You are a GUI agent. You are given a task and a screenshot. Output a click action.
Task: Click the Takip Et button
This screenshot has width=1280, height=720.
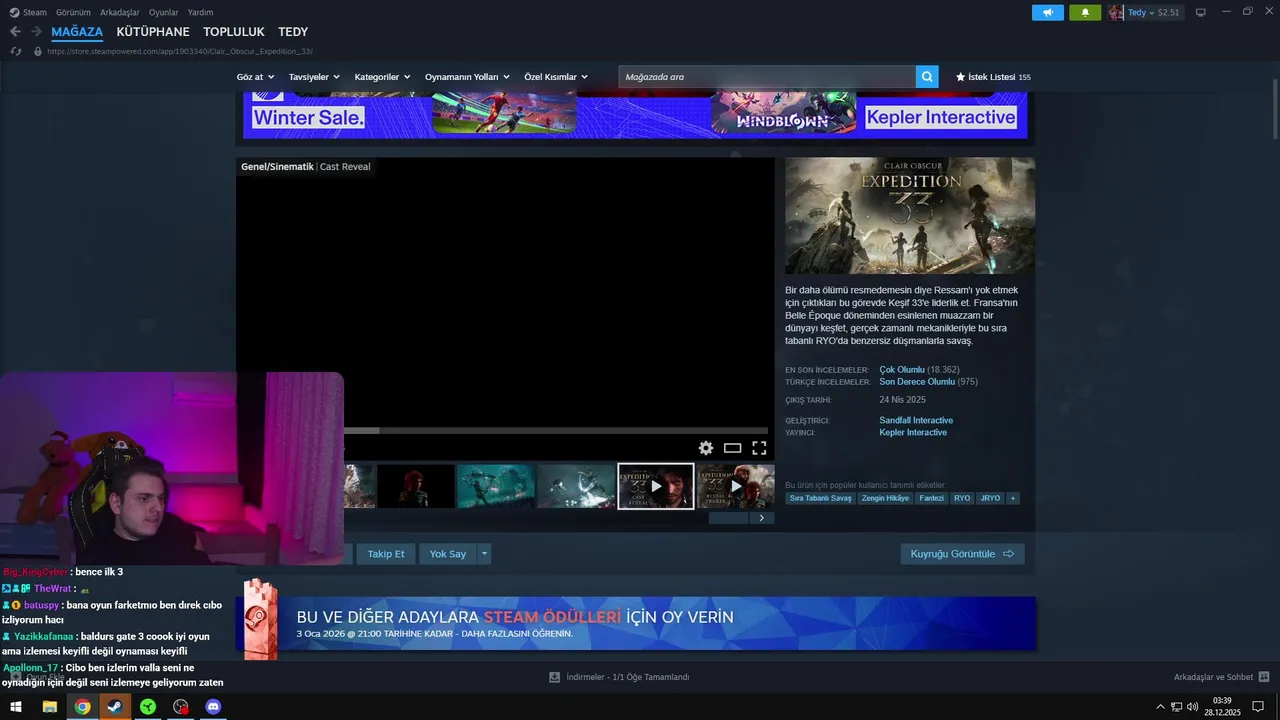click(386, 554)
